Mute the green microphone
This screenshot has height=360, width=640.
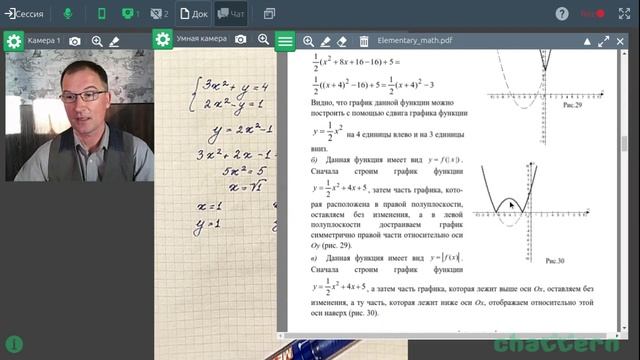point(68,13)
